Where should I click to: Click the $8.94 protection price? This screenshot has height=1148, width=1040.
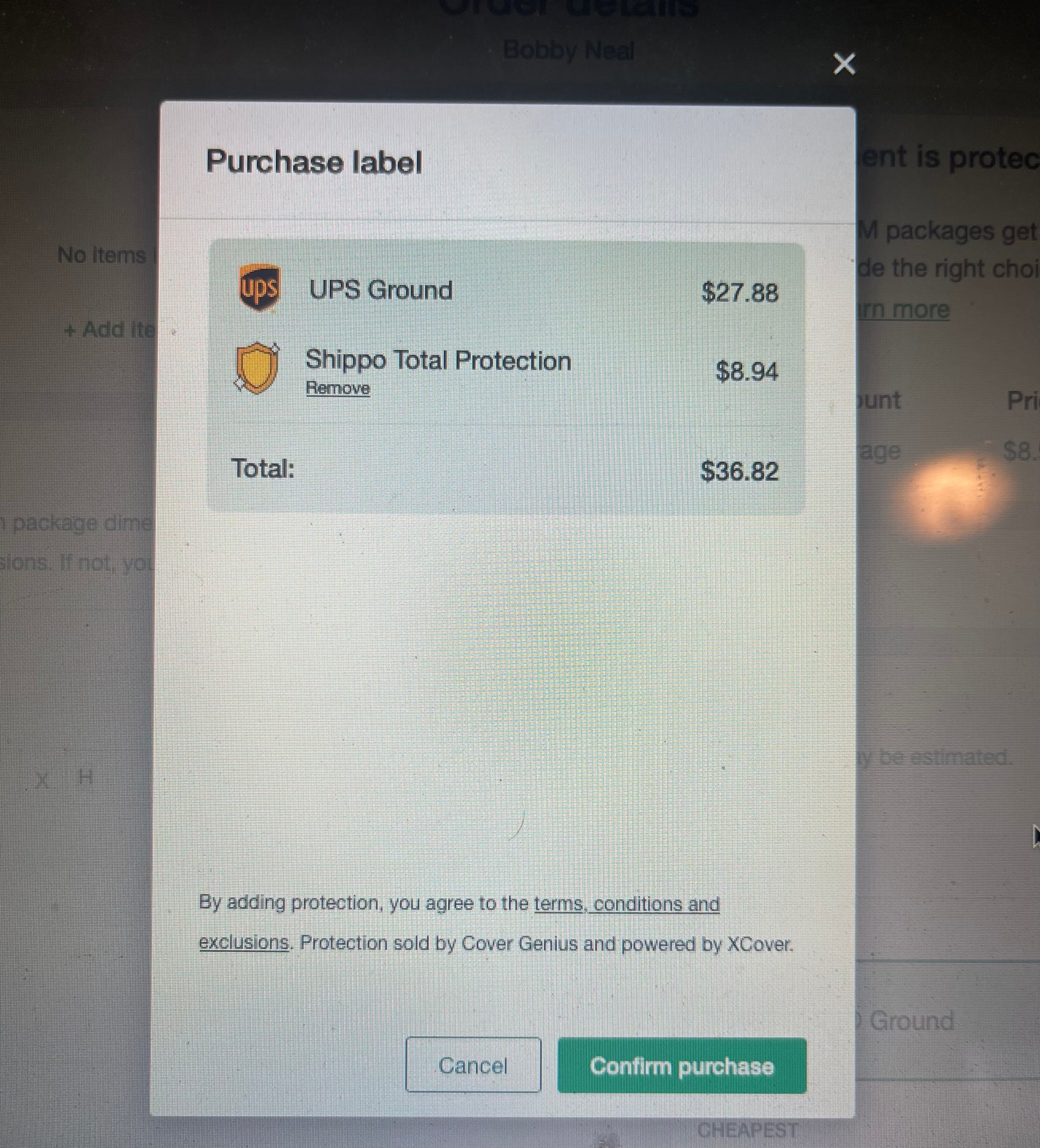(x=747, y=371)
